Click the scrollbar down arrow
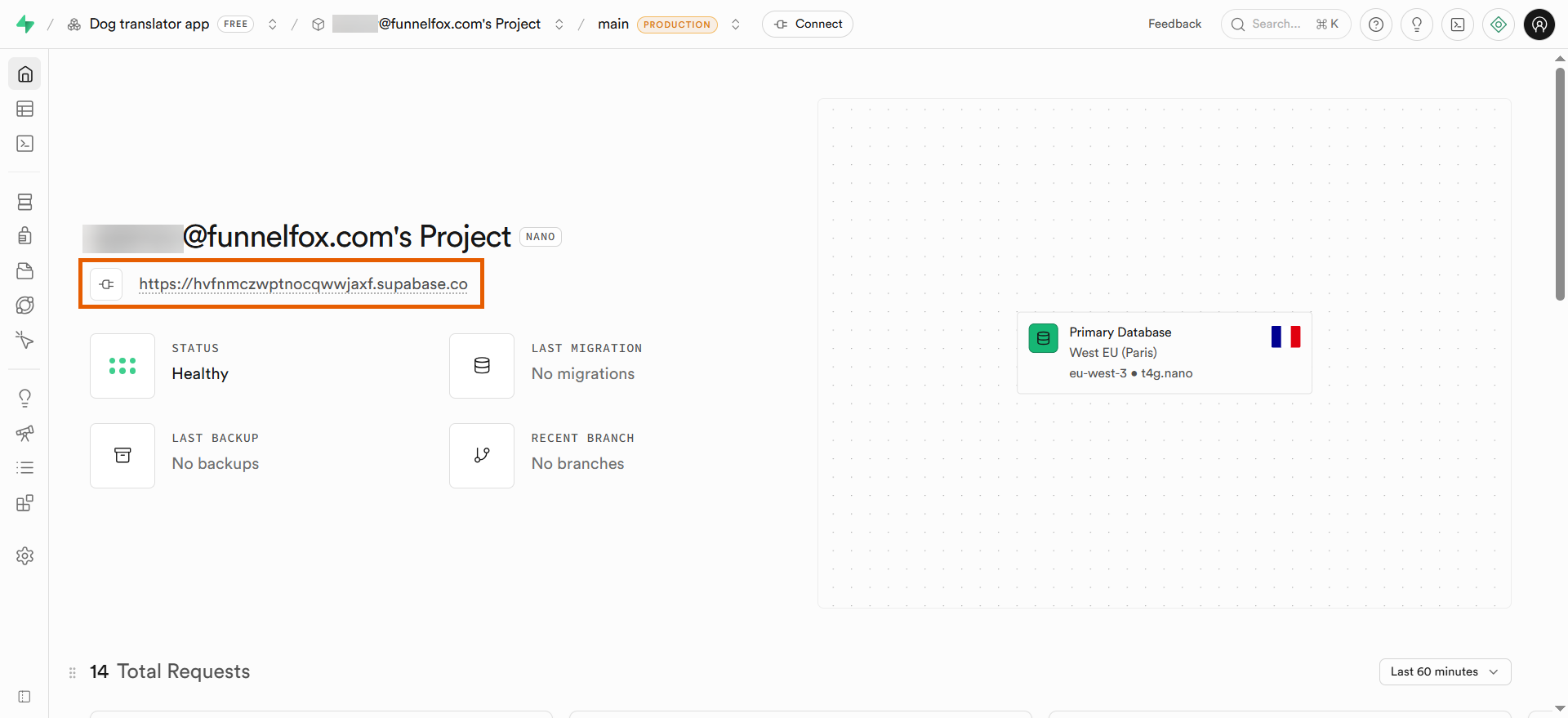The height and width of the screenshot is (718, 1568). 1560,709
